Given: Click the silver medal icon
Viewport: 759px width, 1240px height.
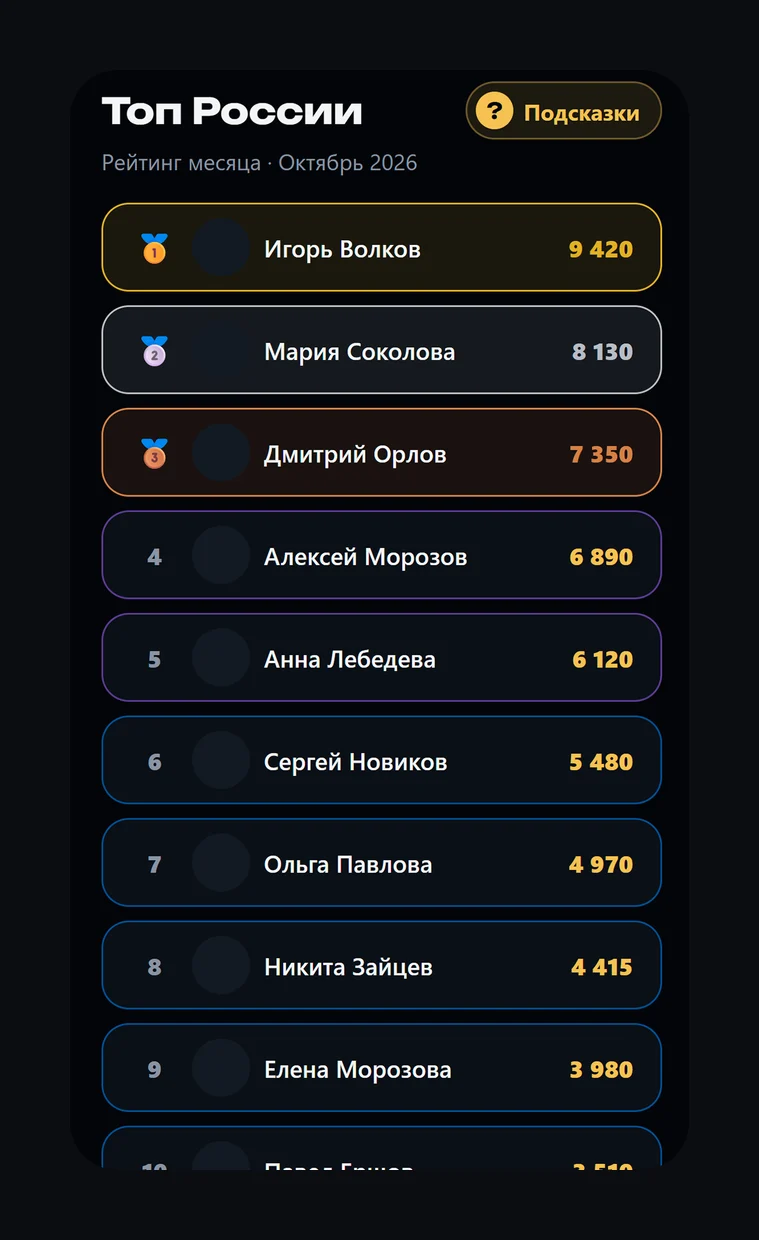Looking at the screenshot, I should coord(154,351).
